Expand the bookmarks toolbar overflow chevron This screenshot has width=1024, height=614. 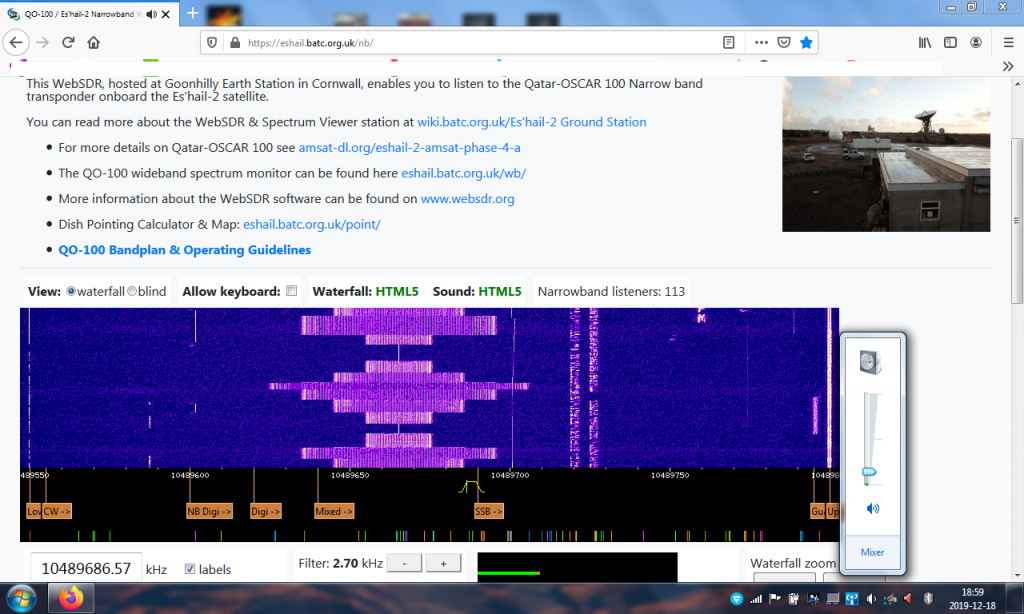point(1008,67)
